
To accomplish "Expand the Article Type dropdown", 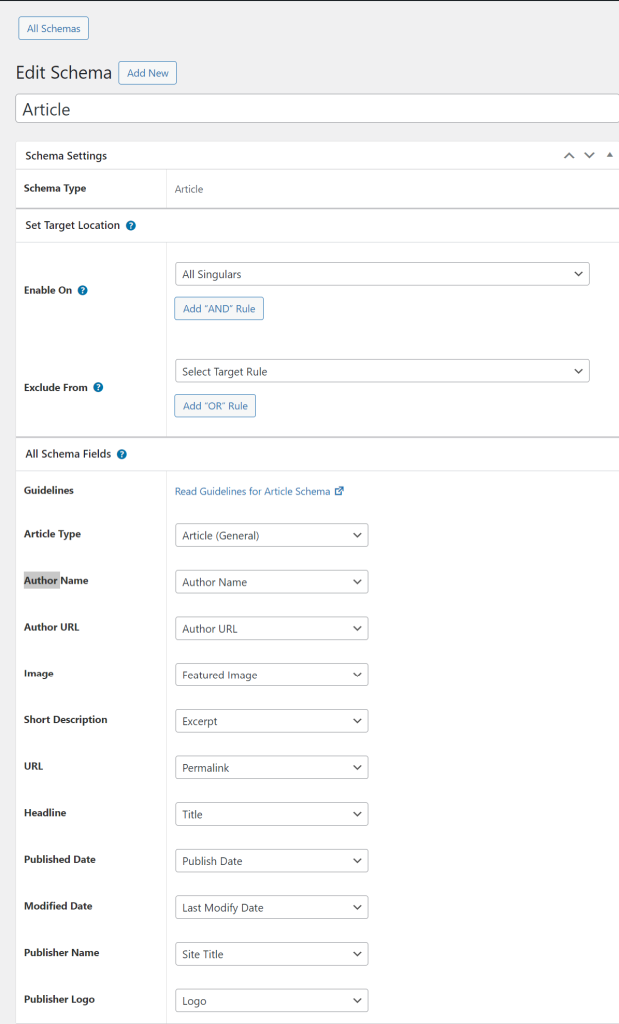I will pyautogui.click(x=271, y=535).
